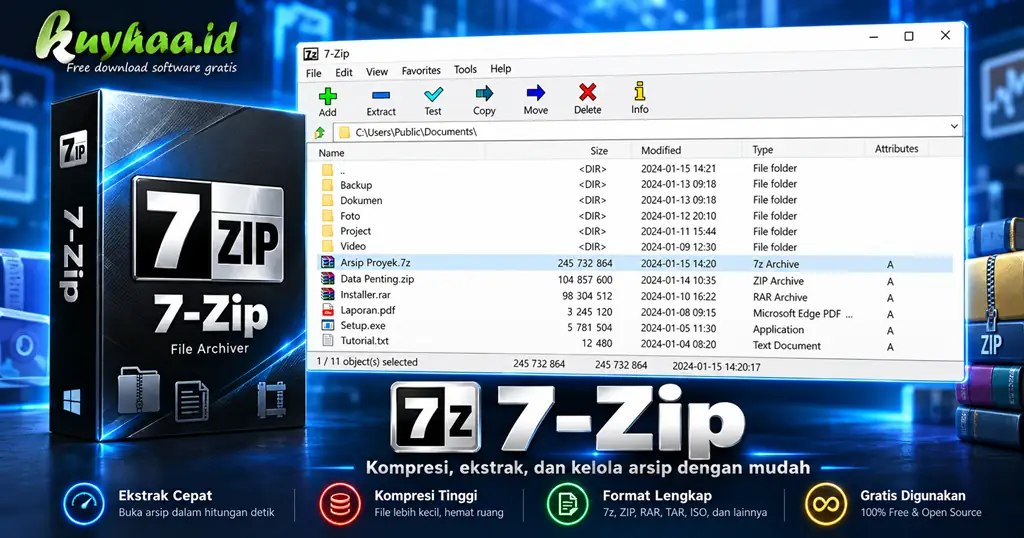Go up one folder level icon

pyautogui.click(x=319, y=133)
